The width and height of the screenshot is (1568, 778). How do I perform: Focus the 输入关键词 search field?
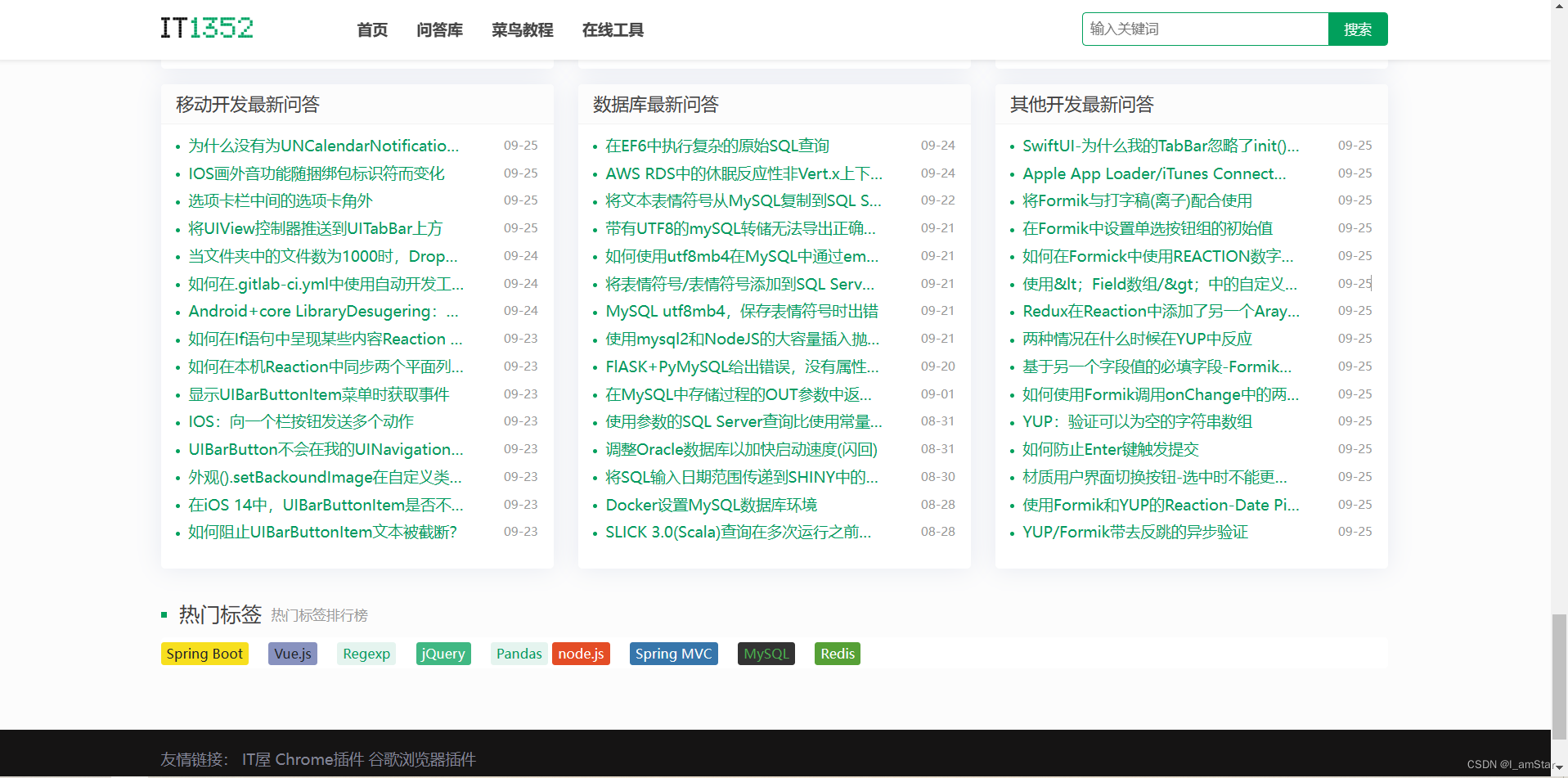click(x=1205, y=29)
